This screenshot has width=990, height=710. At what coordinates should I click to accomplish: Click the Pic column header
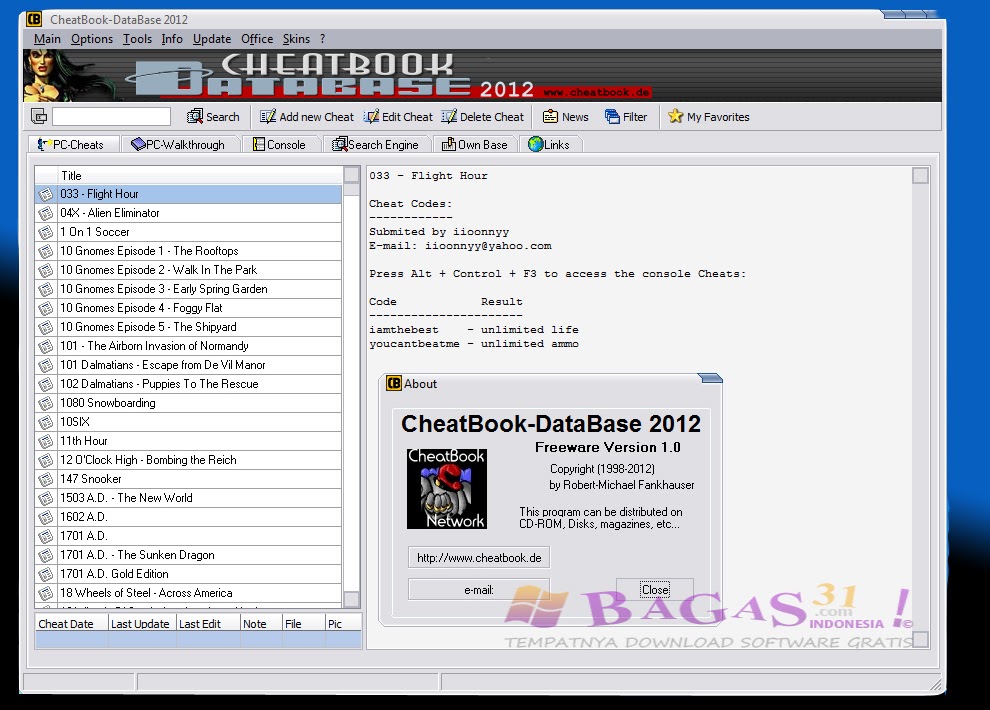pos(343,624)
